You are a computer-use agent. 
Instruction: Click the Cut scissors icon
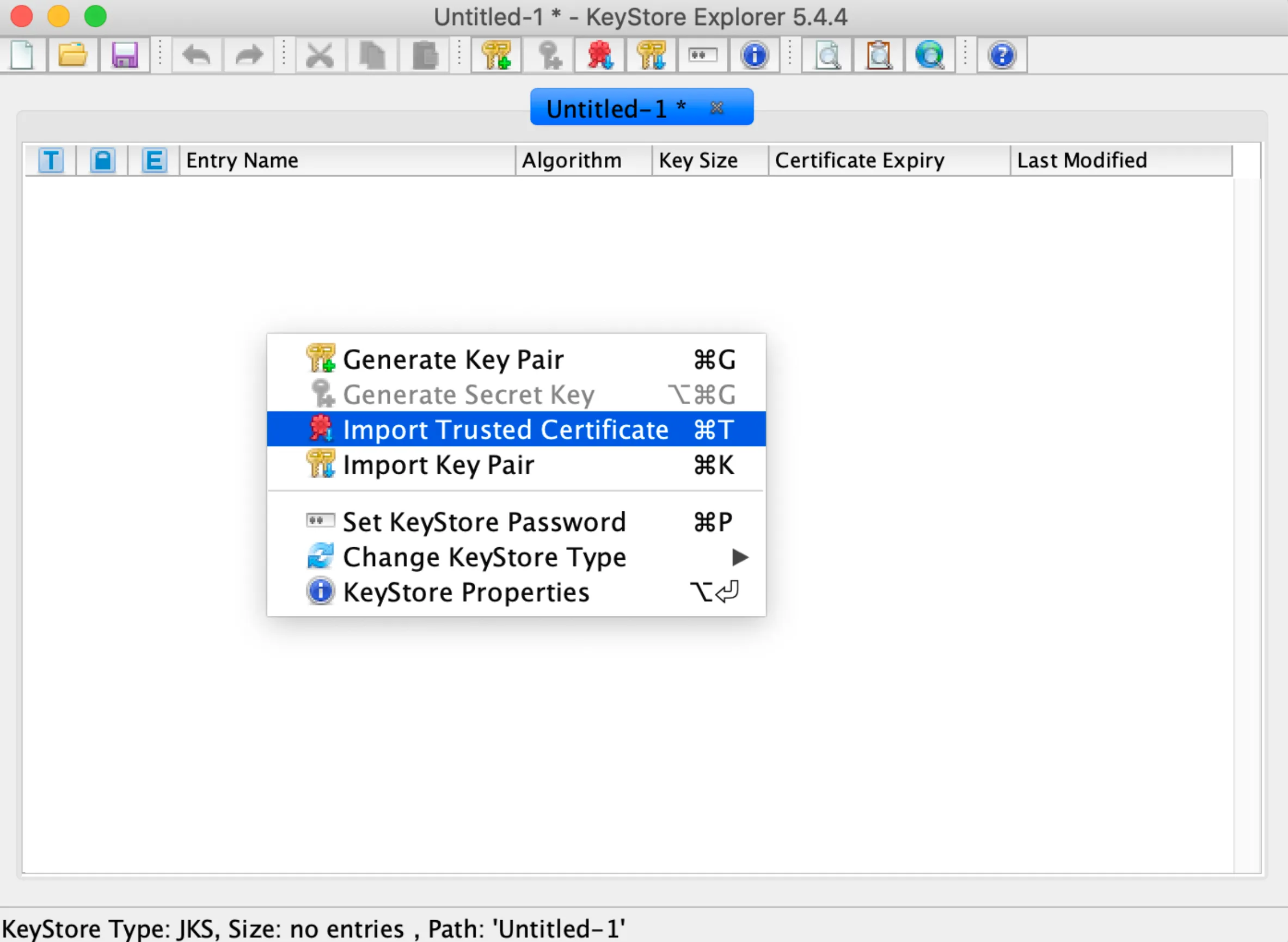pyautogui.click(x=319, y=56)
